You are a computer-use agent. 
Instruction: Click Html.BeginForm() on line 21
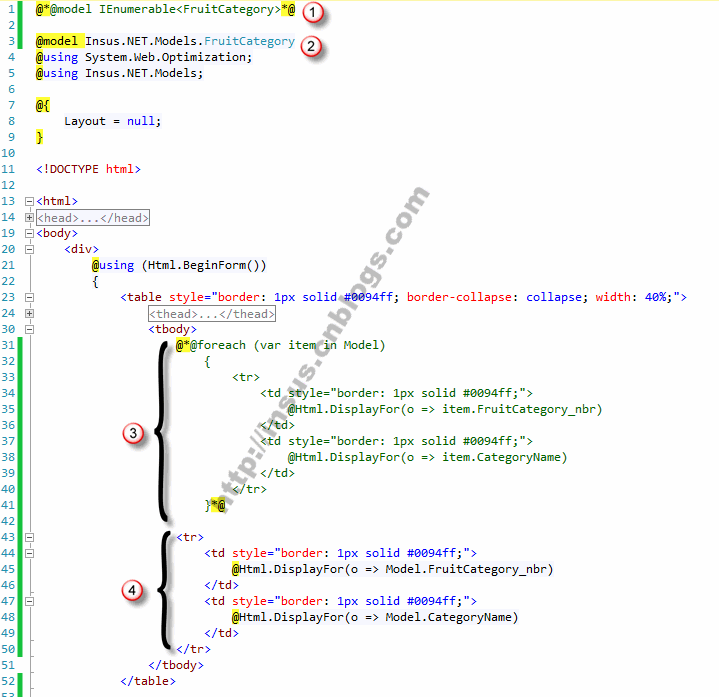204,266
